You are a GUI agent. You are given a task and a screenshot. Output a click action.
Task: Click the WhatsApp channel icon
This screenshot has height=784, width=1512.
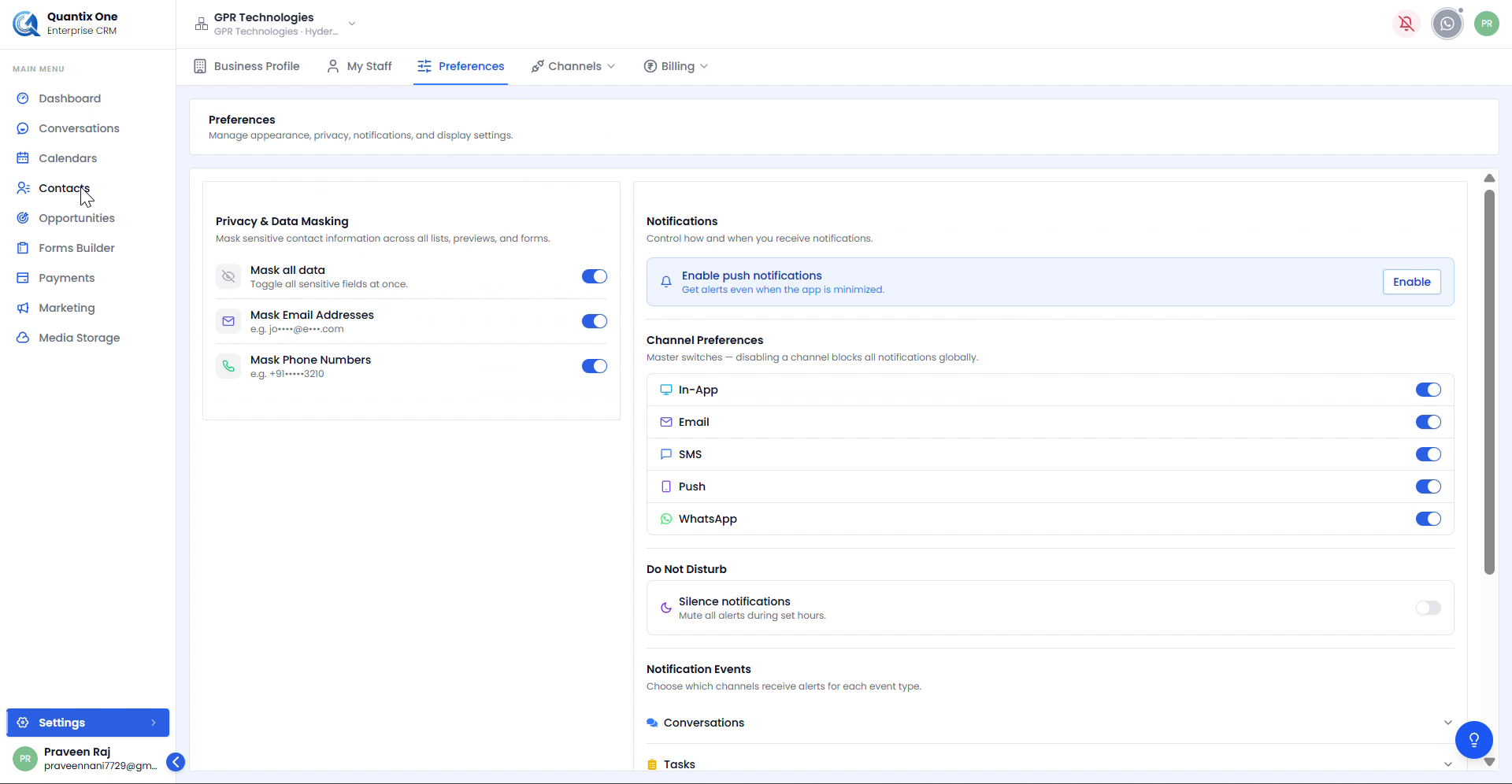[x=666, y=519]
